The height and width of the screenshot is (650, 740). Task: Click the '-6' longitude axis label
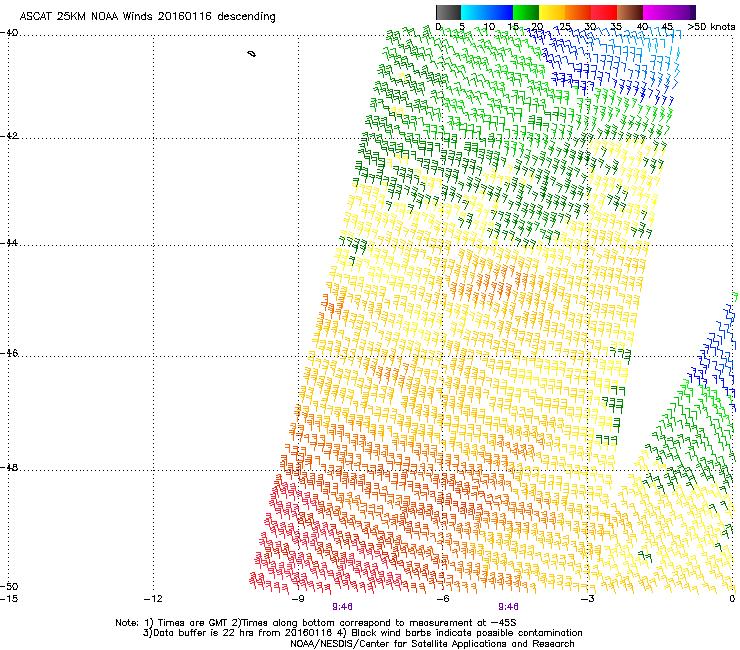click(x=443, y=599)
